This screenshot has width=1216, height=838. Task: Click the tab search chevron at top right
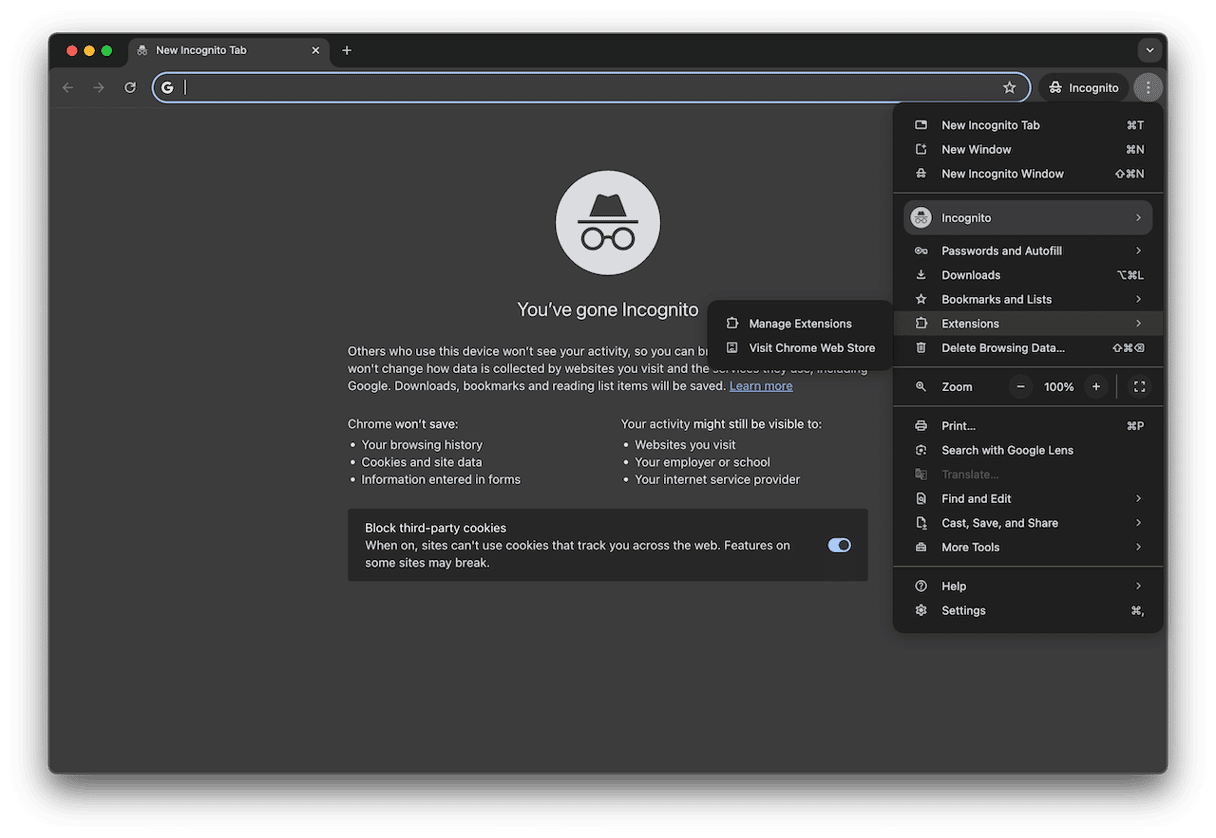(1149, 50)
